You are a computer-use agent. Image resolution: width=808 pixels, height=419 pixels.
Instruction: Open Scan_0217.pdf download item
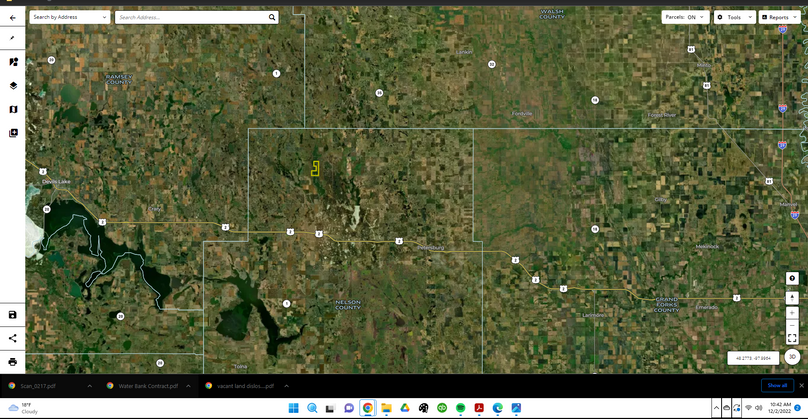(38, 385)
